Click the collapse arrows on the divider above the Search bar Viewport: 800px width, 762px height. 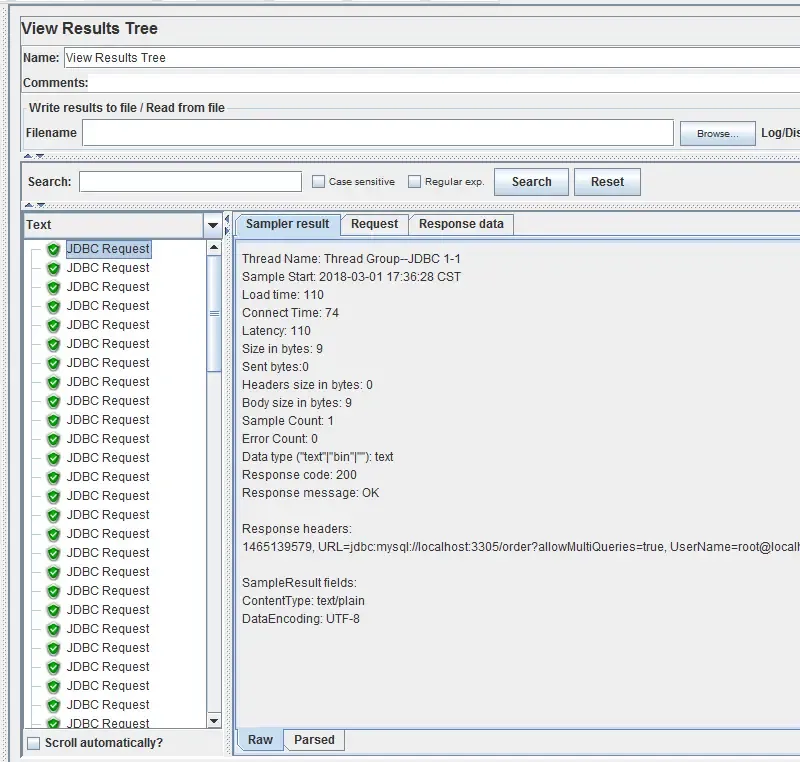click(x=34, y=156)
